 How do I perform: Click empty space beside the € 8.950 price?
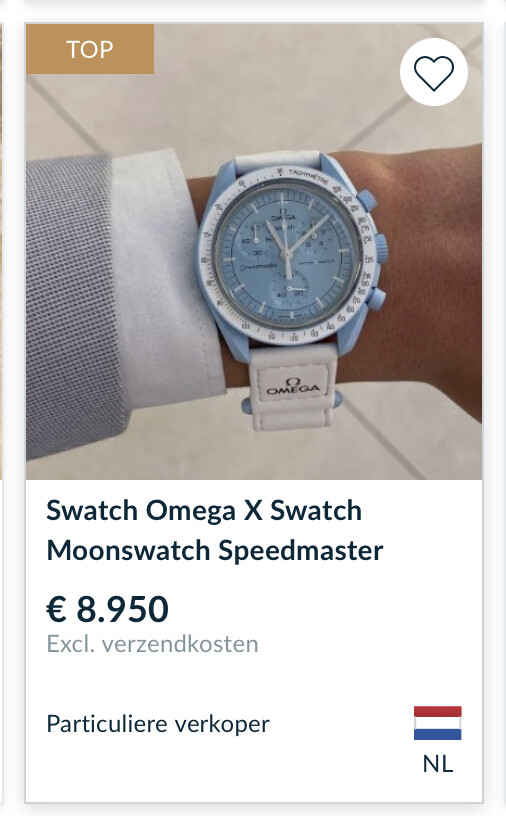[323, 609]
